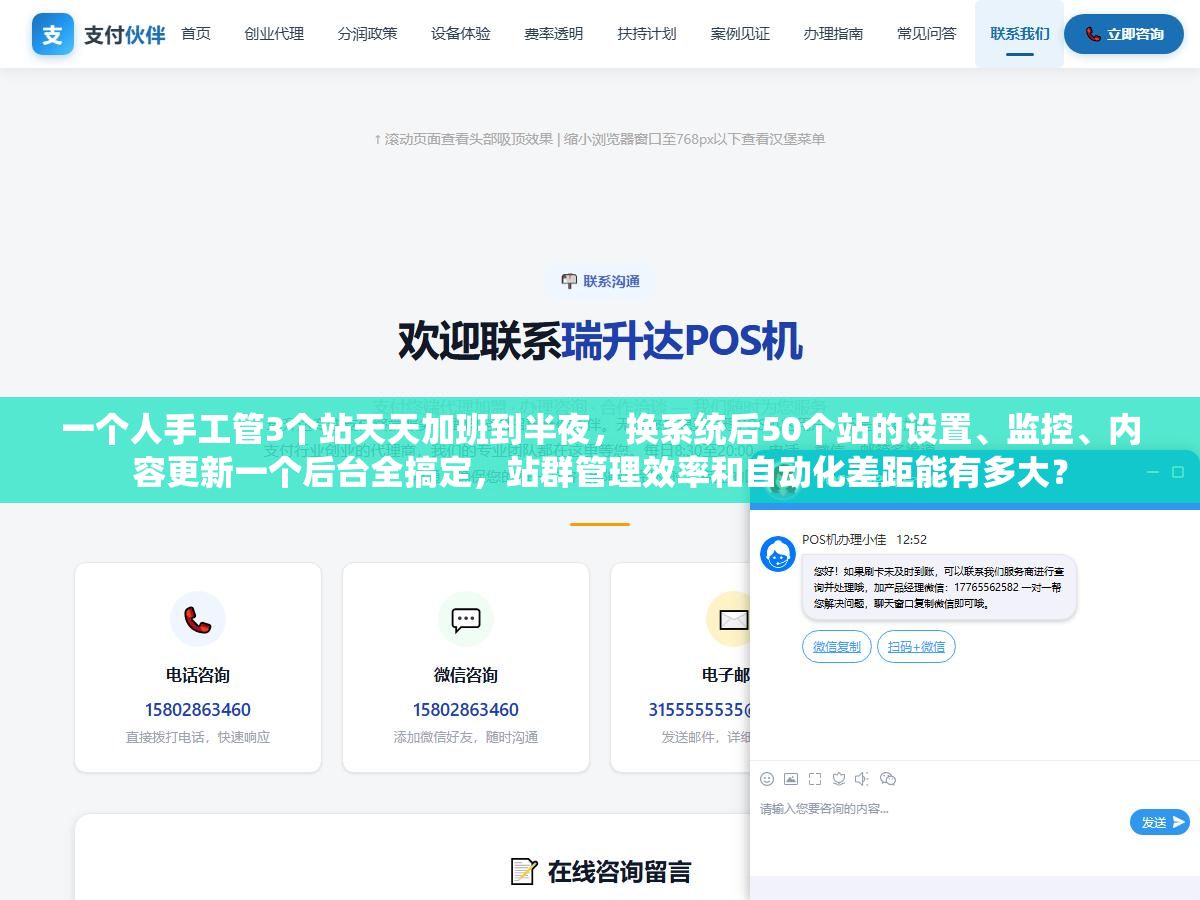Open the 设备体验 navigation item

click(x=461, y=34)
